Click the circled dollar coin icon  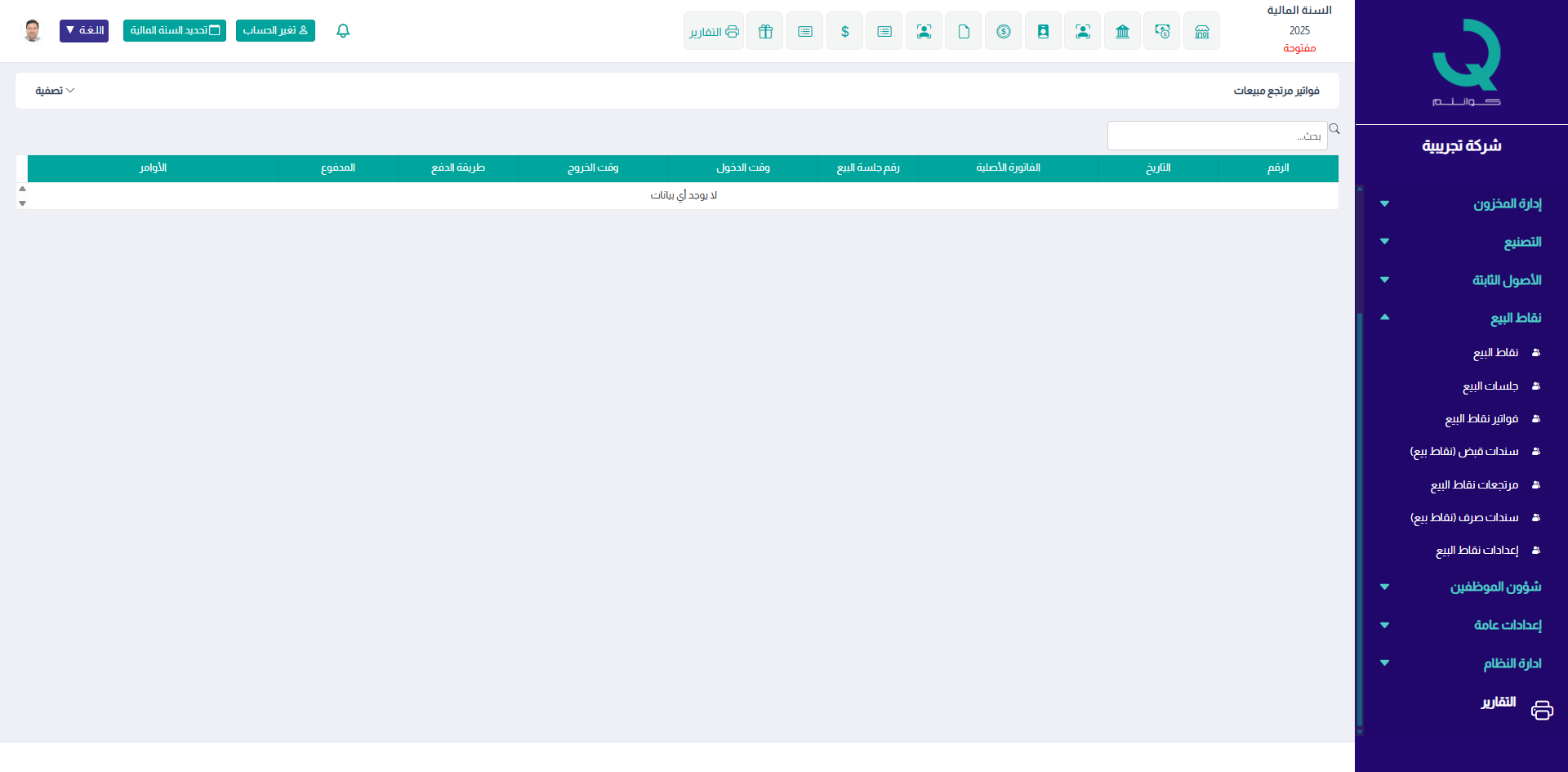point(1003,32)
